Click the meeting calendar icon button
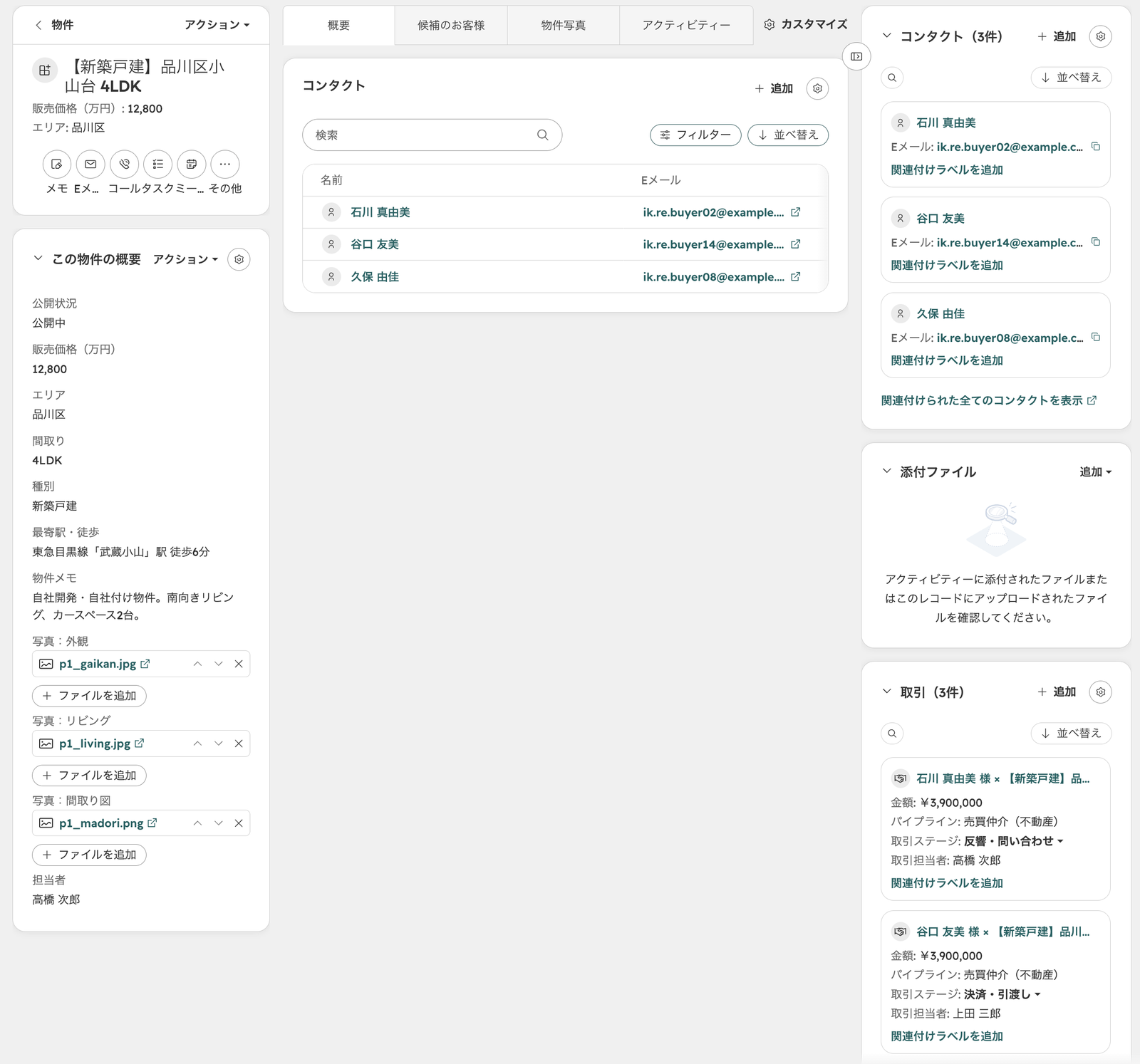1140x1064 pixels. [x=192, y=164]
